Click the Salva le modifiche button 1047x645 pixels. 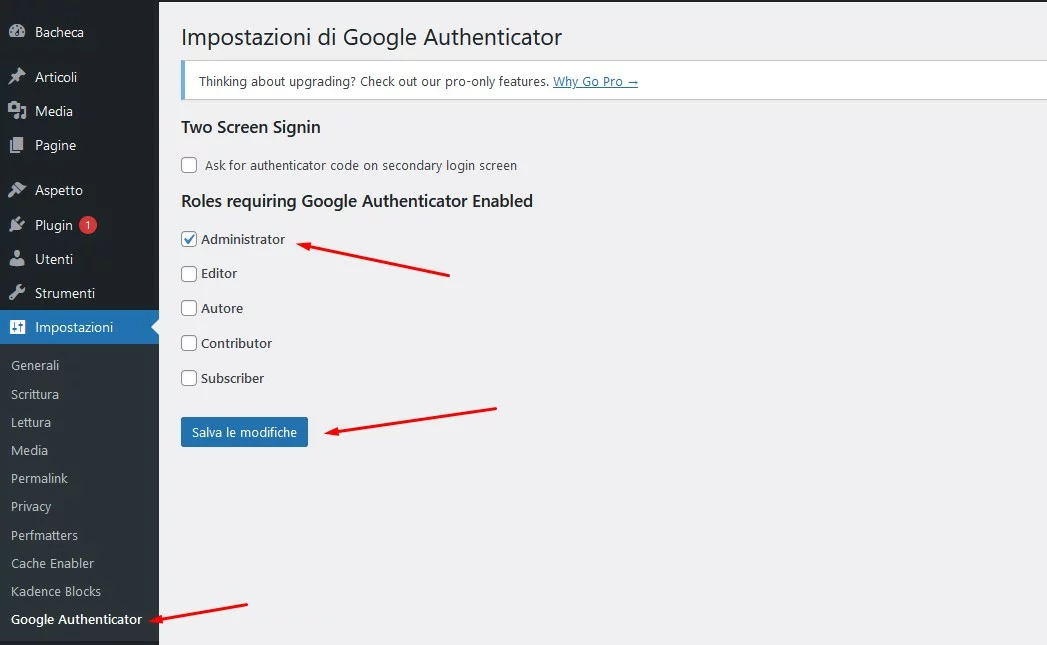(x=244, y=431)
